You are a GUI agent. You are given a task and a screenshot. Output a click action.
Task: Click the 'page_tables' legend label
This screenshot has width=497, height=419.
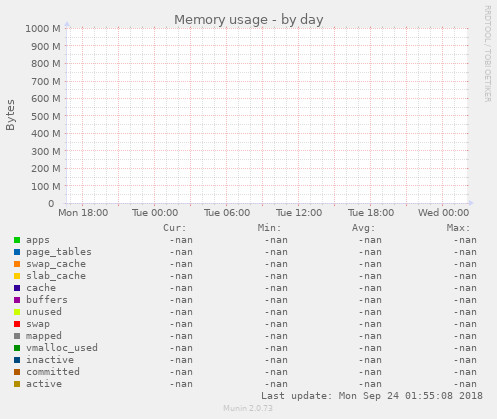click(x=59, y=252)
